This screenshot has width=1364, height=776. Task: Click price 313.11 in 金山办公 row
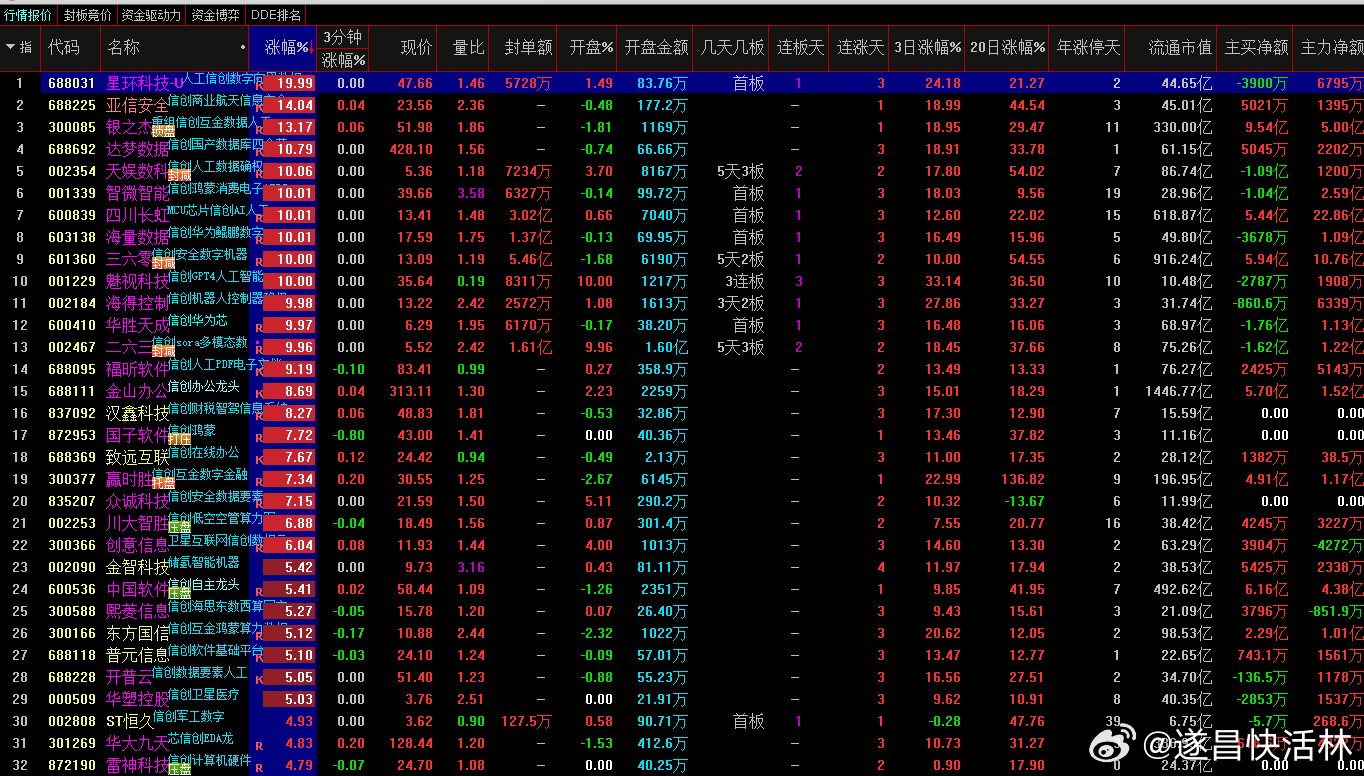[x=411, y=391]
